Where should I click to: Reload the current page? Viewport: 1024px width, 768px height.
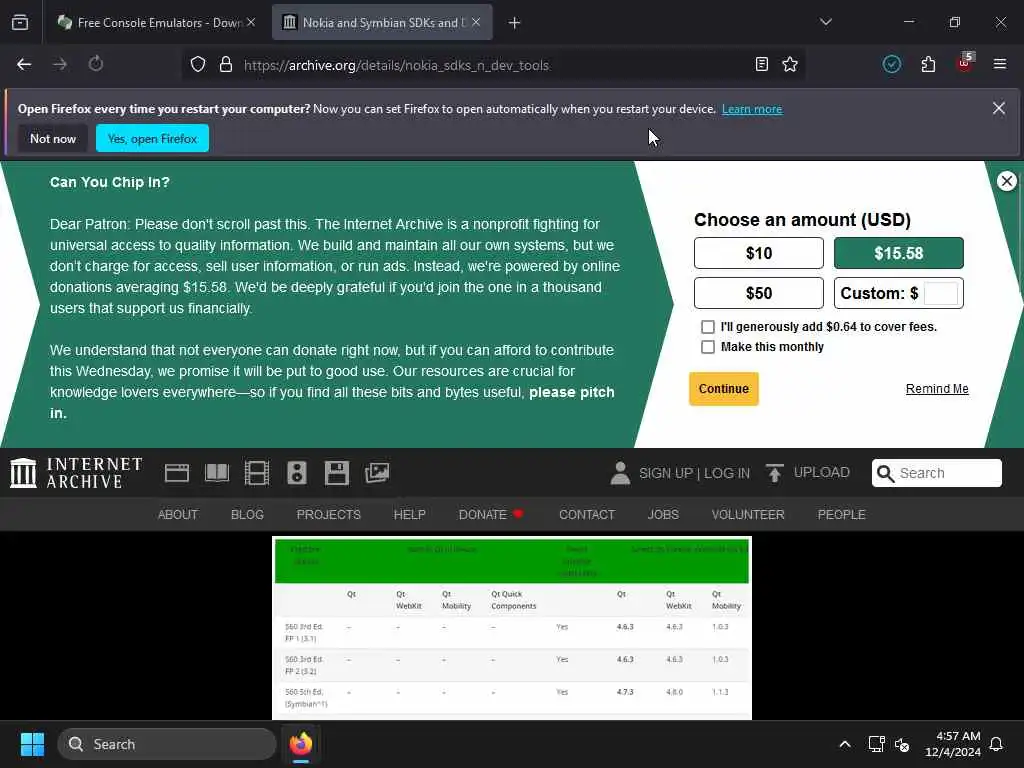pos(96,64)
